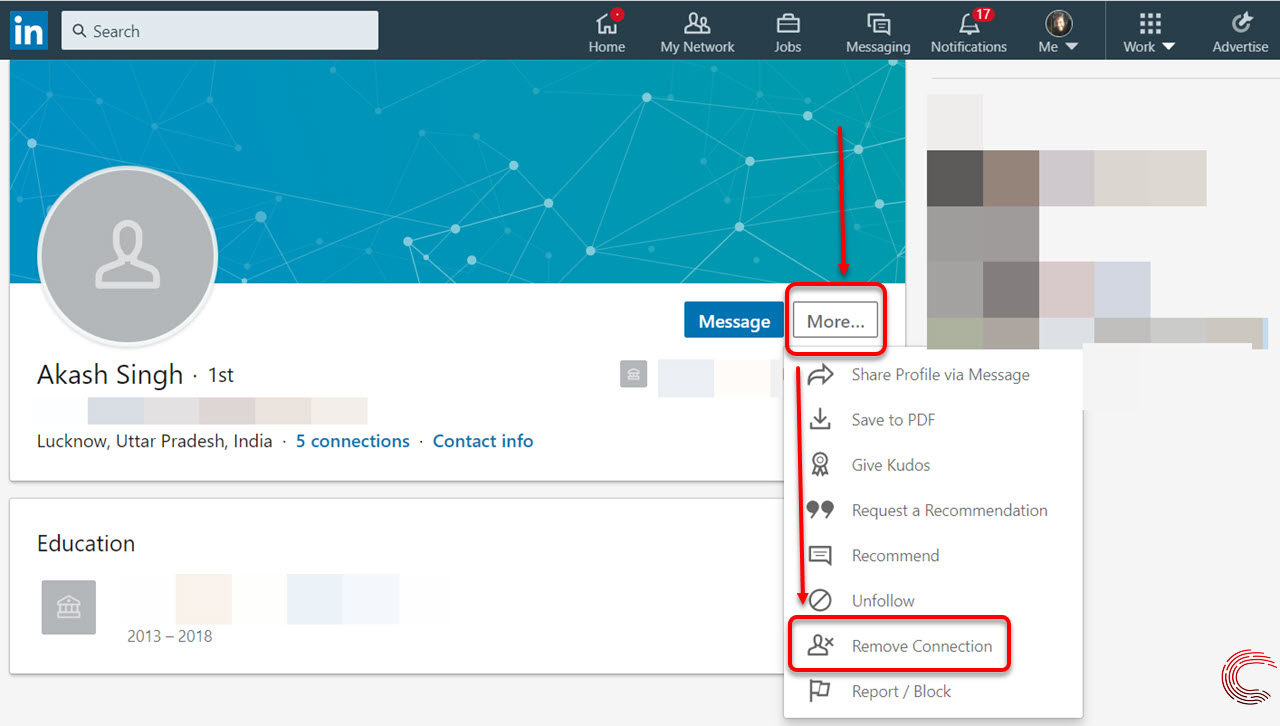The height and width of the screenshot is (726, 1280).
Task: Select the My Network icon
Action: pos(697,30)
